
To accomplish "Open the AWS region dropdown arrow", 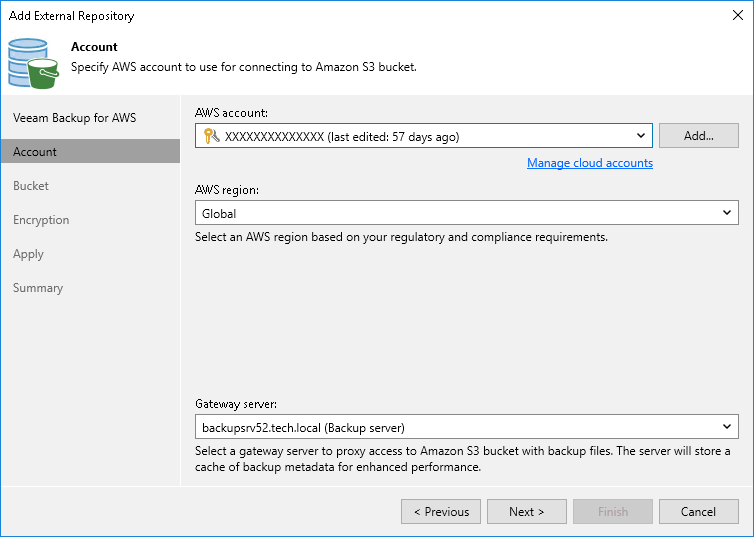I will pyautogui.click(x=727, y=213).
